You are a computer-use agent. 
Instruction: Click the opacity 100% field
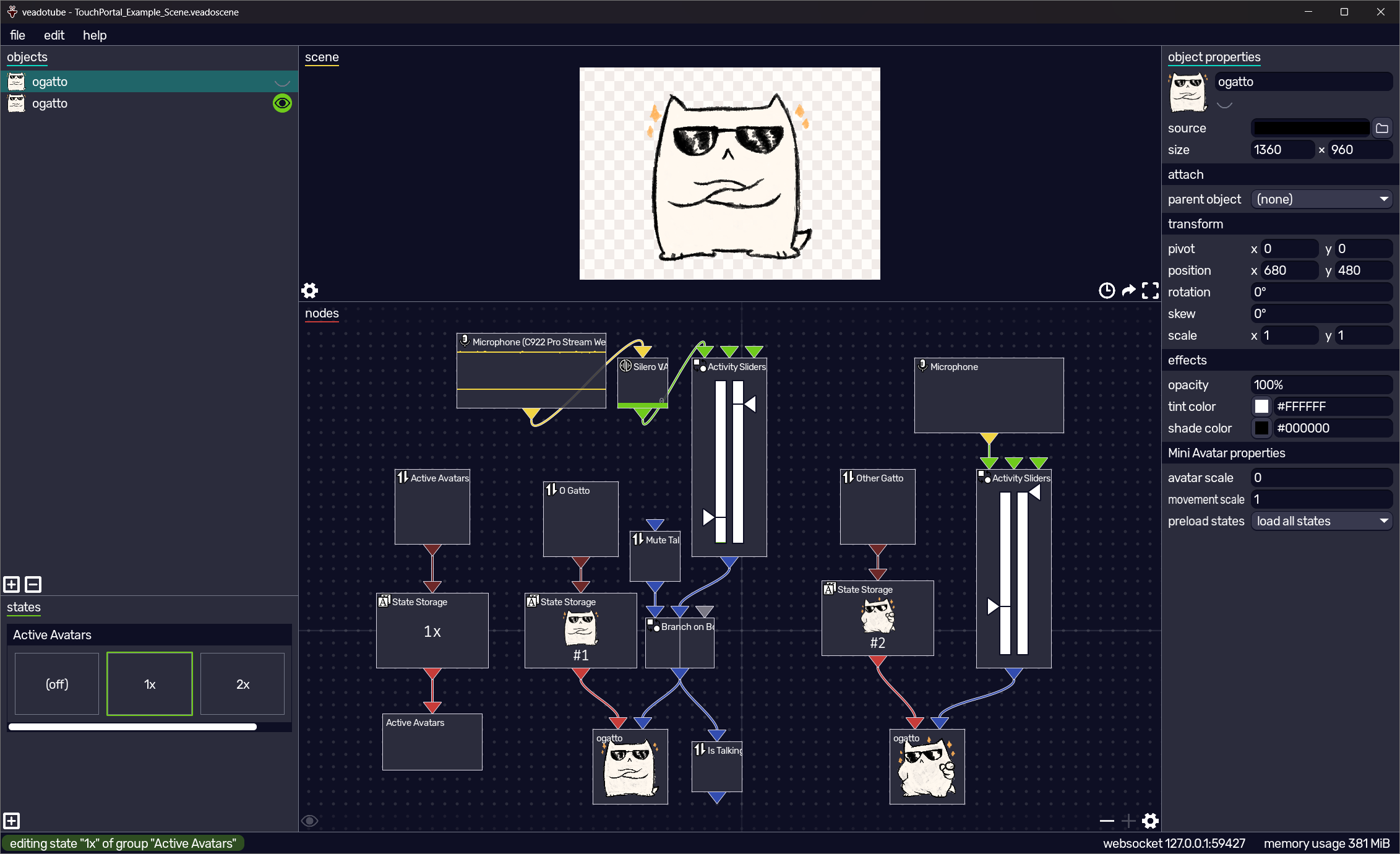[1322, 385]
